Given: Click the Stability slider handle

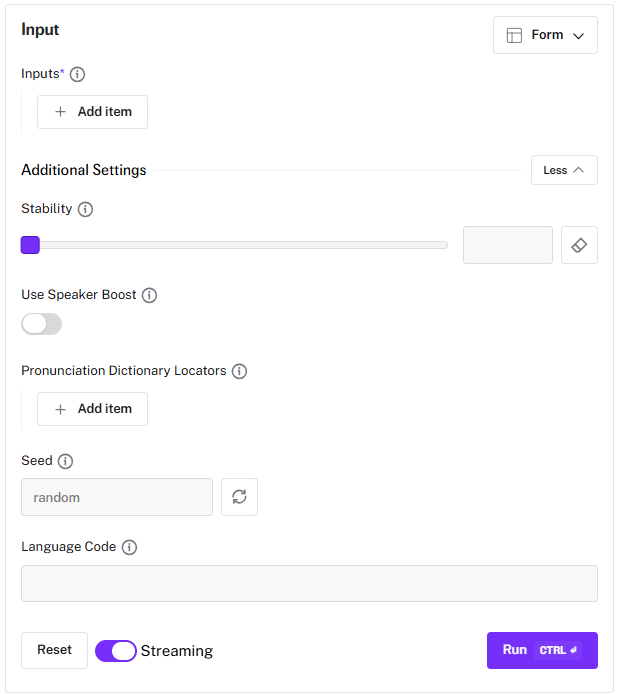Looking at the screenshot, I should coord(30,245).
